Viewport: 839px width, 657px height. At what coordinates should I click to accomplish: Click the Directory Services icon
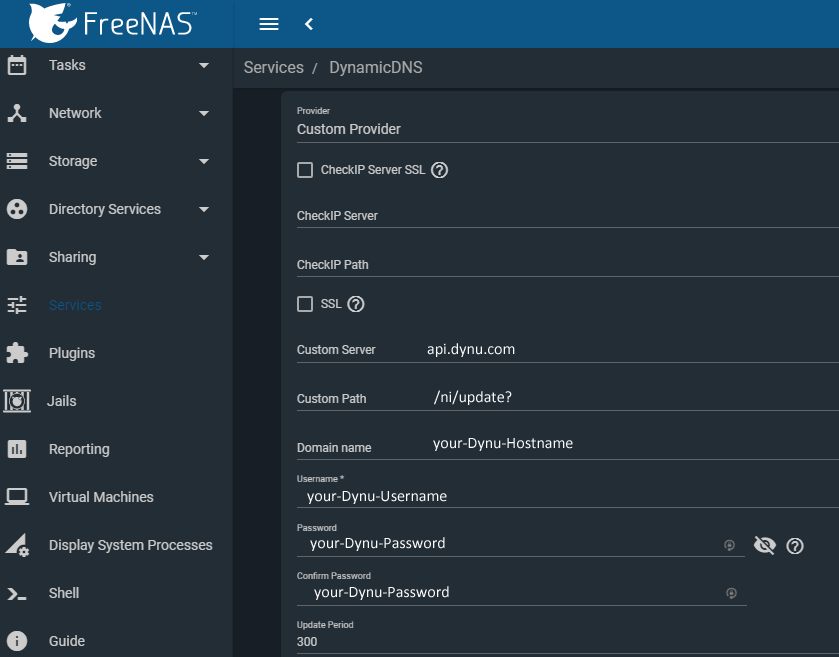tap(17, 209)
